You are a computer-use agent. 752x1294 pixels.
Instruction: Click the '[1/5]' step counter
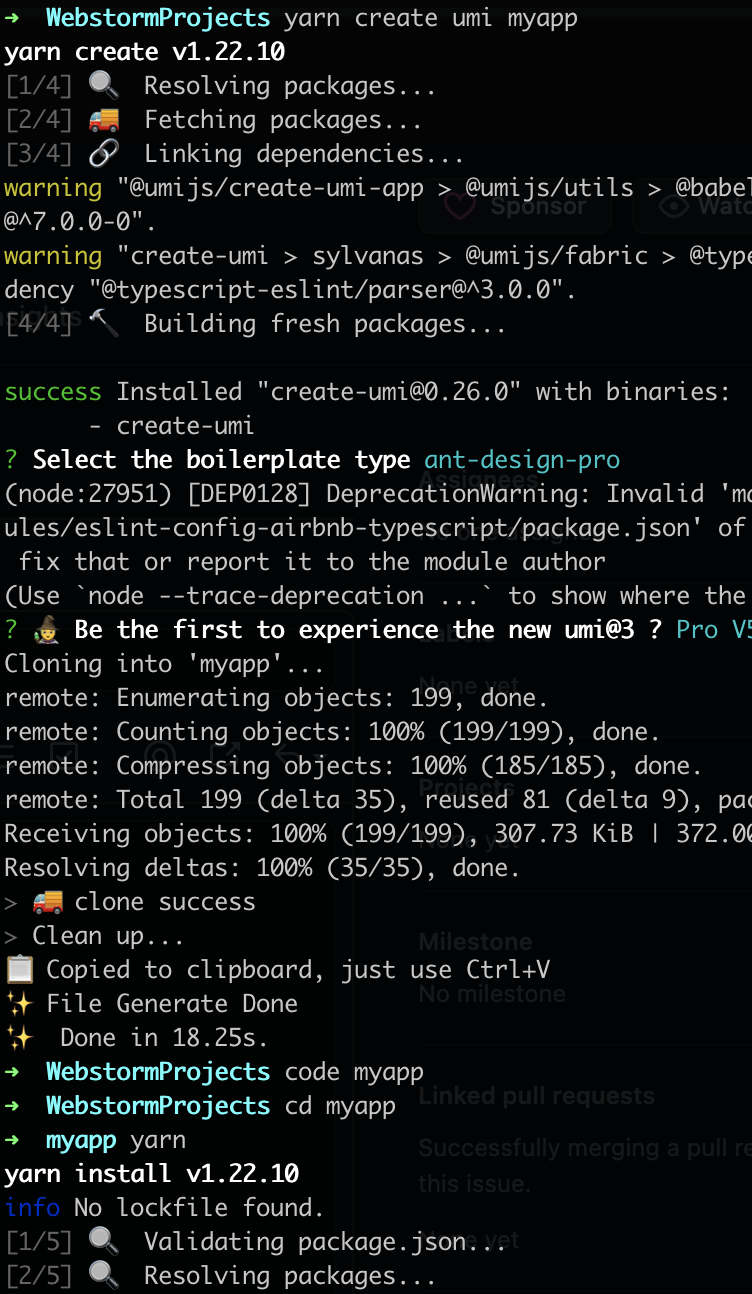39,1242
